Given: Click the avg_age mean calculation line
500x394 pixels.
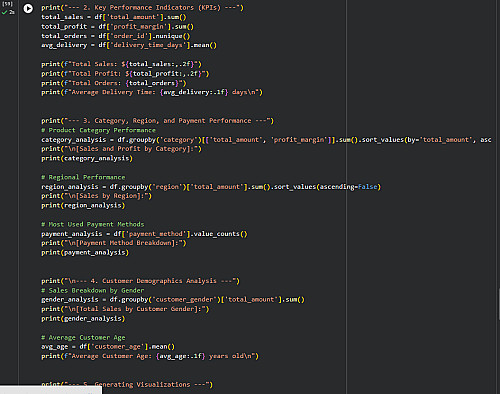Looking at the screenshot, I should click(108, 347).
